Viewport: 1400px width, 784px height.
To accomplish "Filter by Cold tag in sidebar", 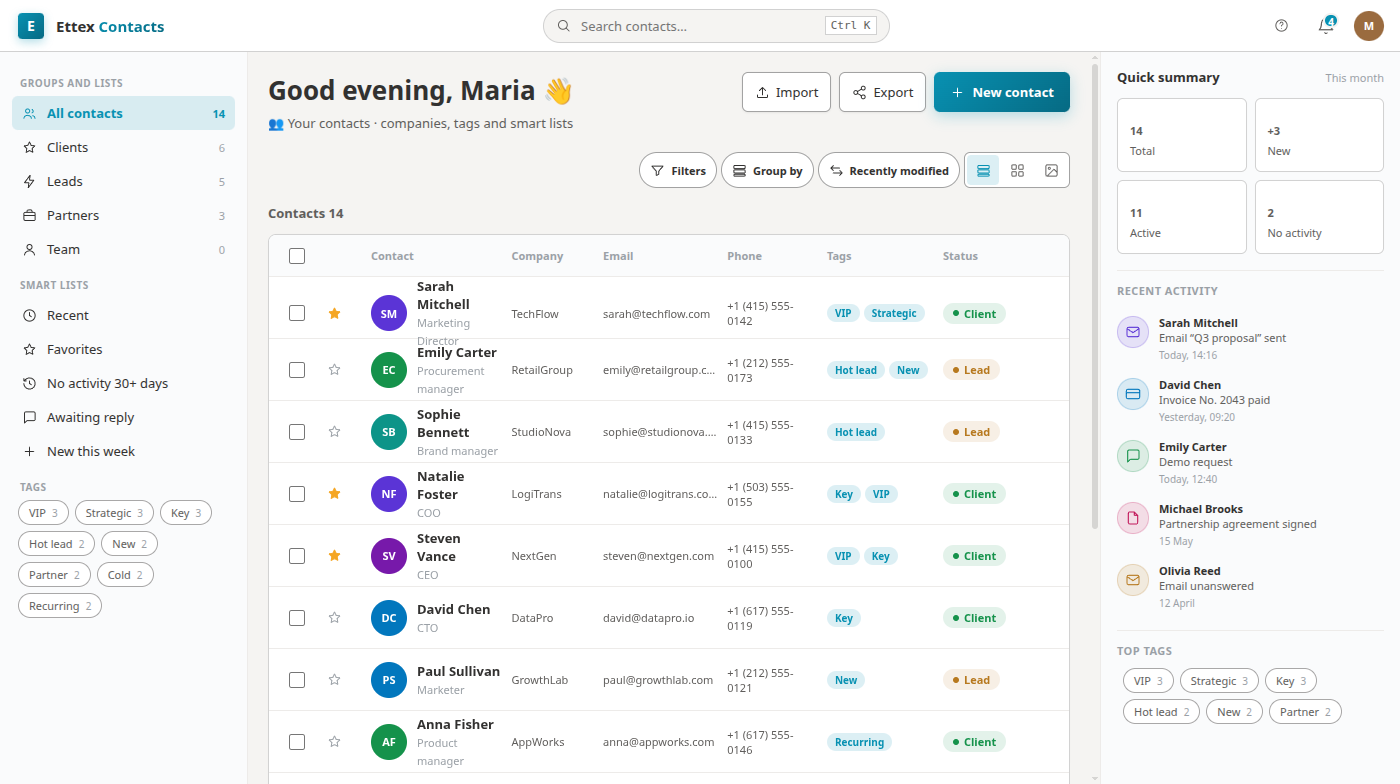I will (125, 575).
